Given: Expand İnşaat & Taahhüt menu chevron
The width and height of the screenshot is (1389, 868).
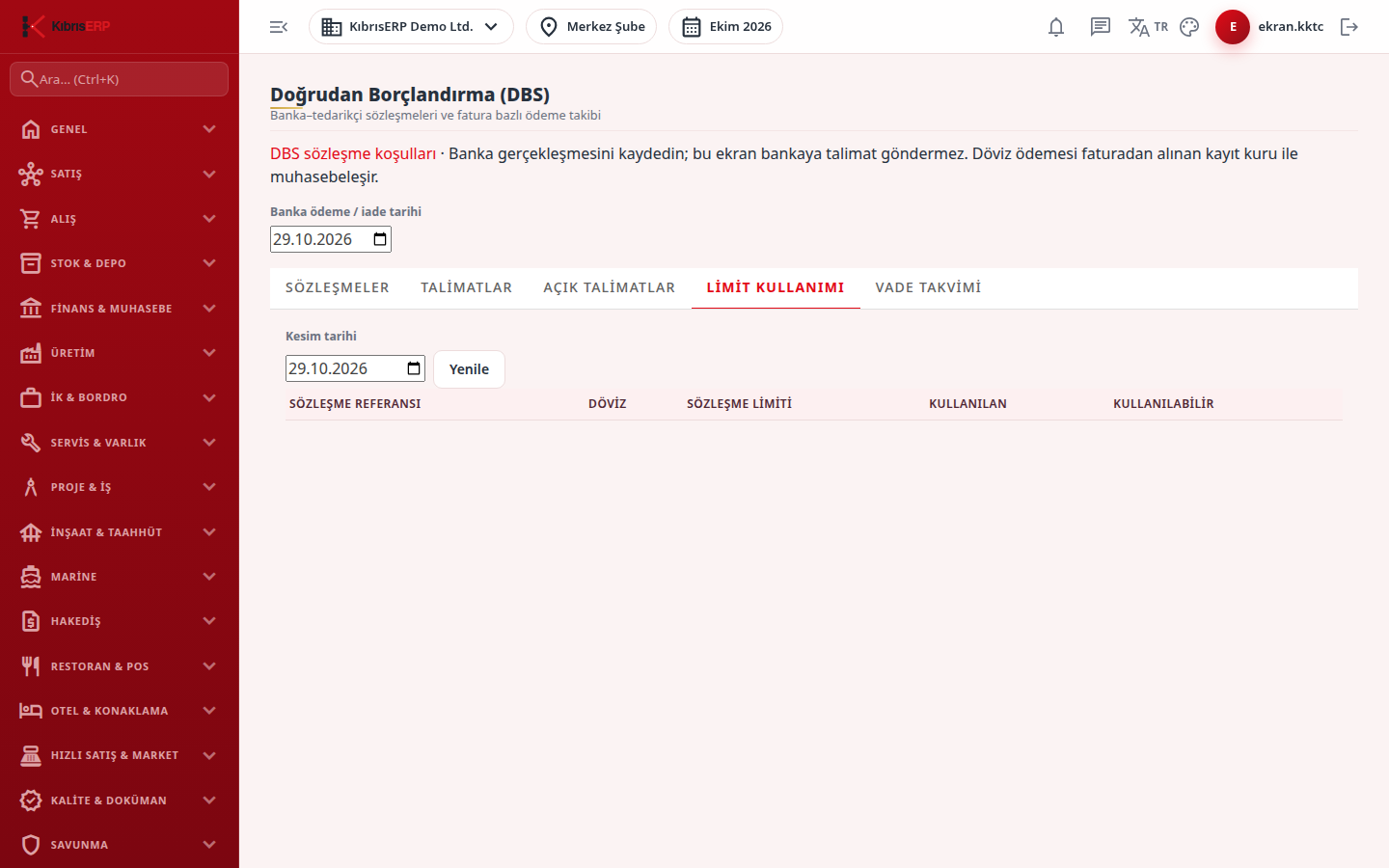Looking at the screenshot, I should point(209,532).
